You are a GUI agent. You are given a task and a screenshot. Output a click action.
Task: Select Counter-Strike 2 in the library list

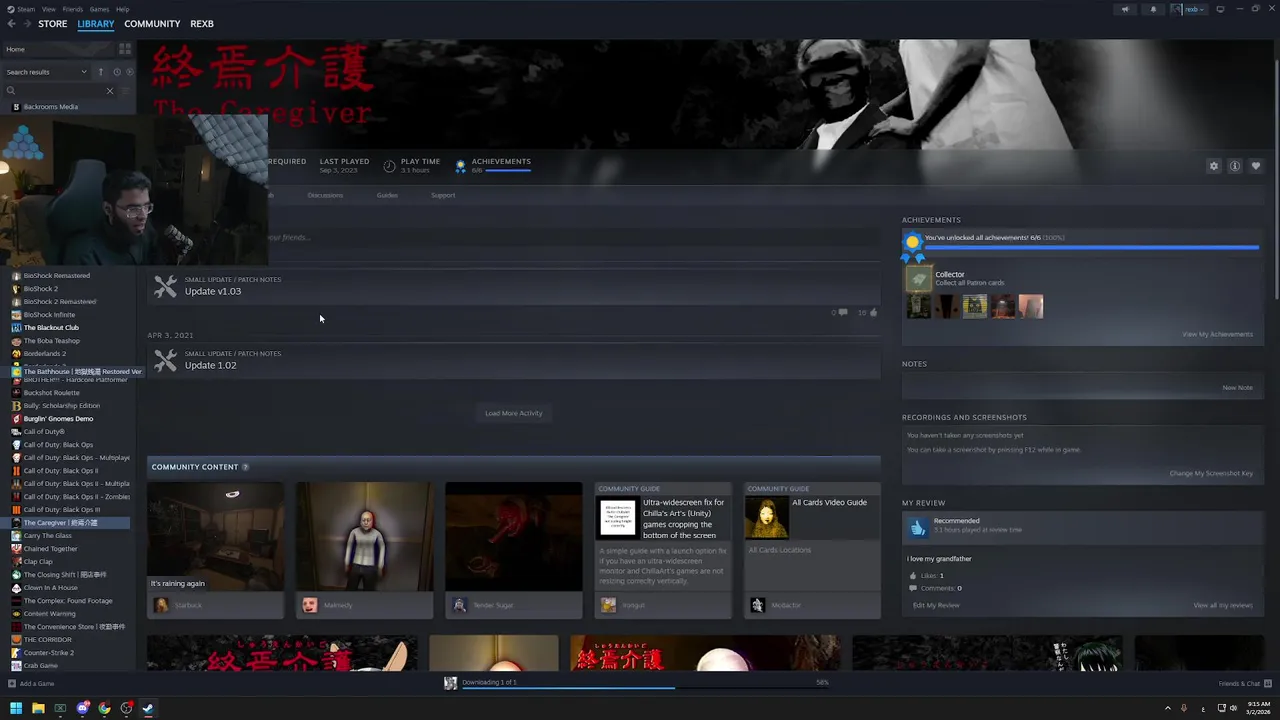pyautogui.click(x=48, y=653)
